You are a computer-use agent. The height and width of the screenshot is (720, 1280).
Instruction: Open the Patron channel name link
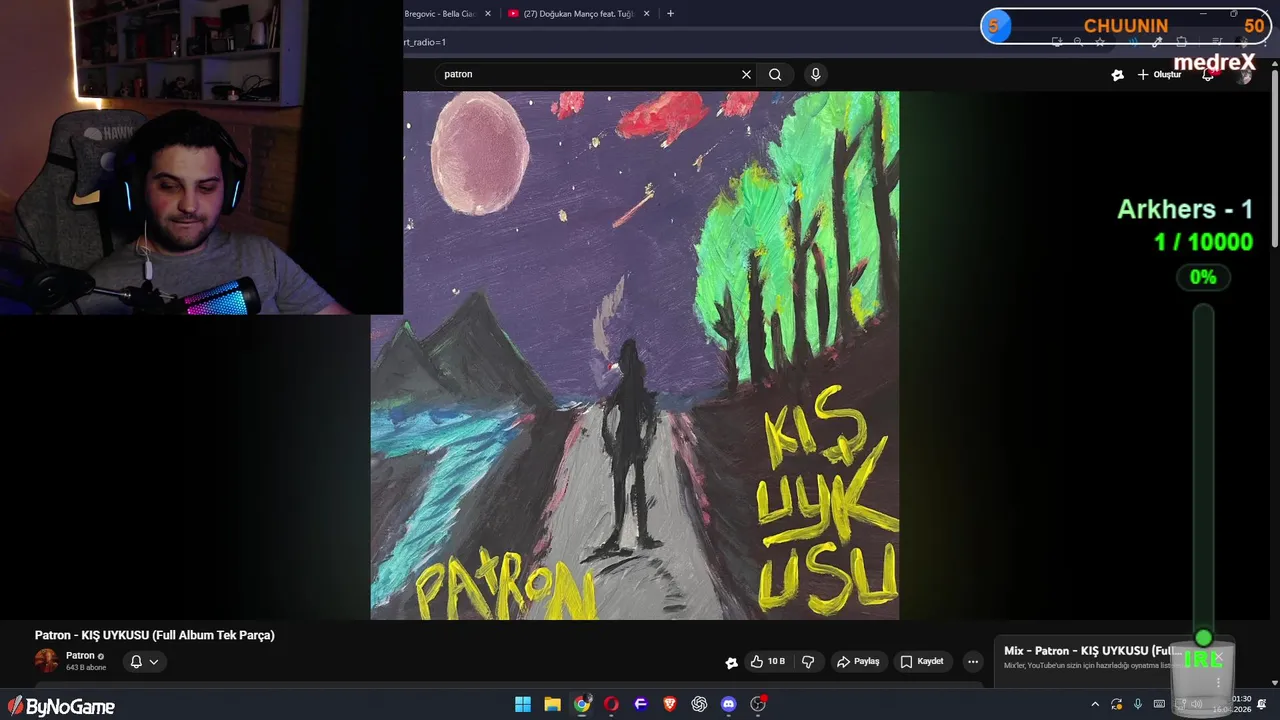[80, 656]
